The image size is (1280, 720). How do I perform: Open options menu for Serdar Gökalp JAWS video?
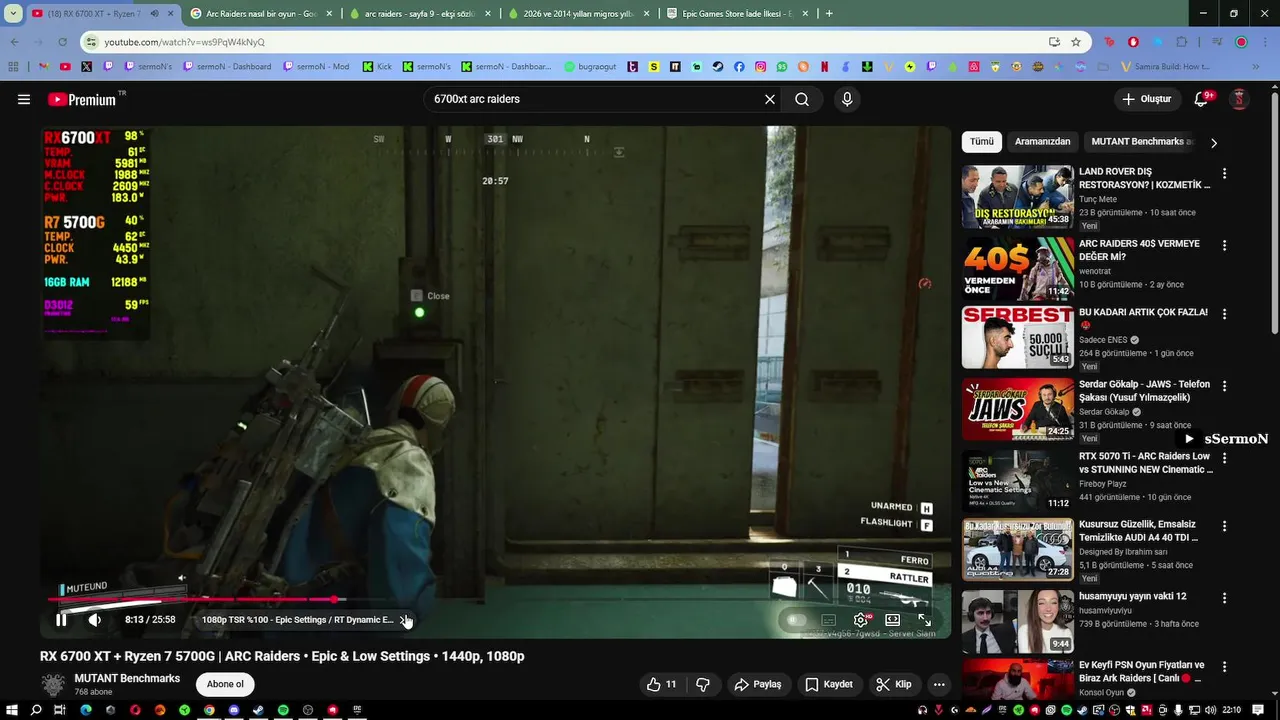(1224, 386)
